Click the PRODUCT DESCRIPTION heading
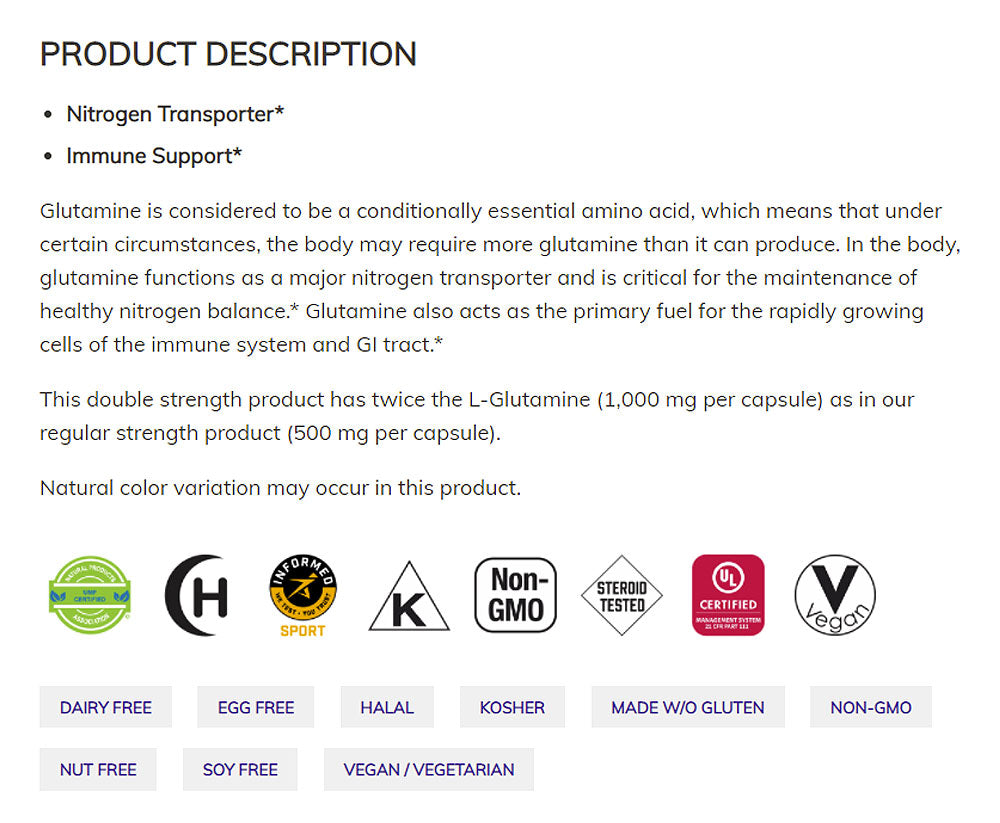Viewport: 1000px width, 823px height. click(x=228, y=54)
